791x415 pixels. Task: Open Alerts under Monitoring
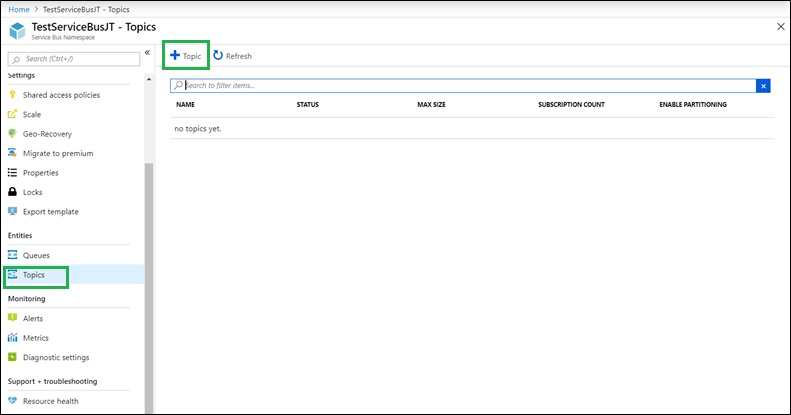33,318
